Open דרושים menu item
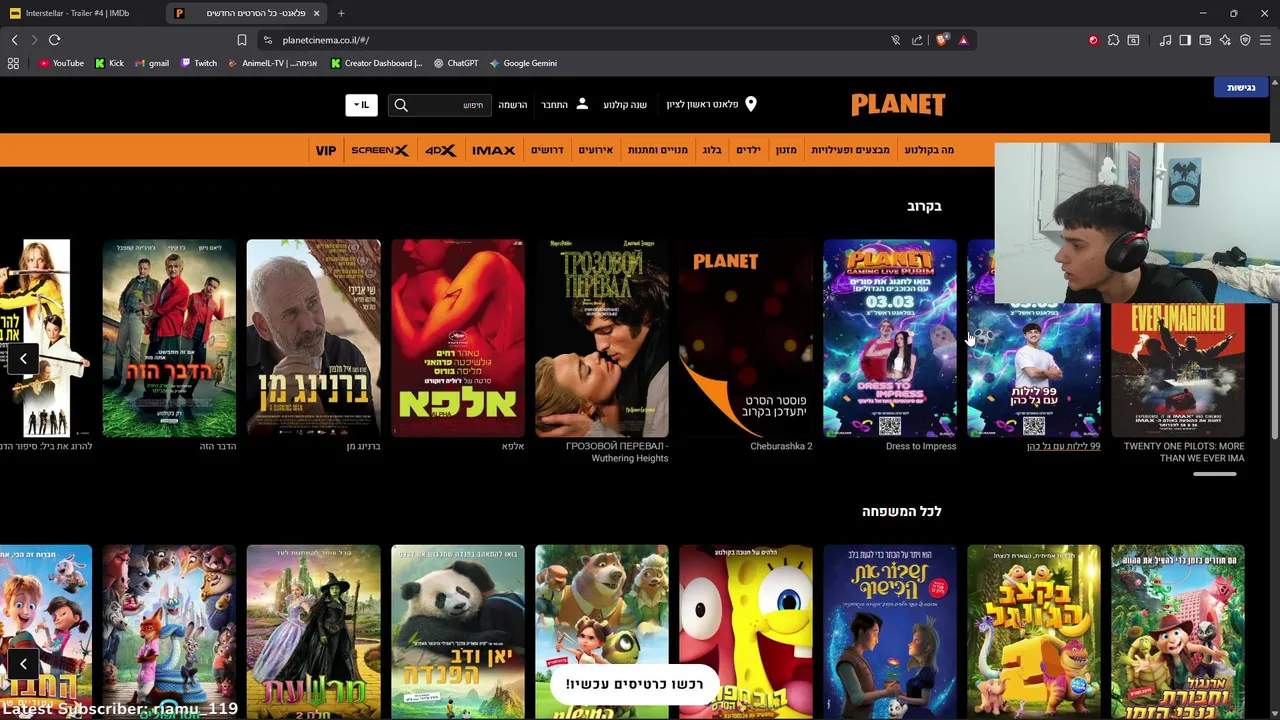Image resolution: width=1280 pixels, height=720 pixels. pos(547,150)
